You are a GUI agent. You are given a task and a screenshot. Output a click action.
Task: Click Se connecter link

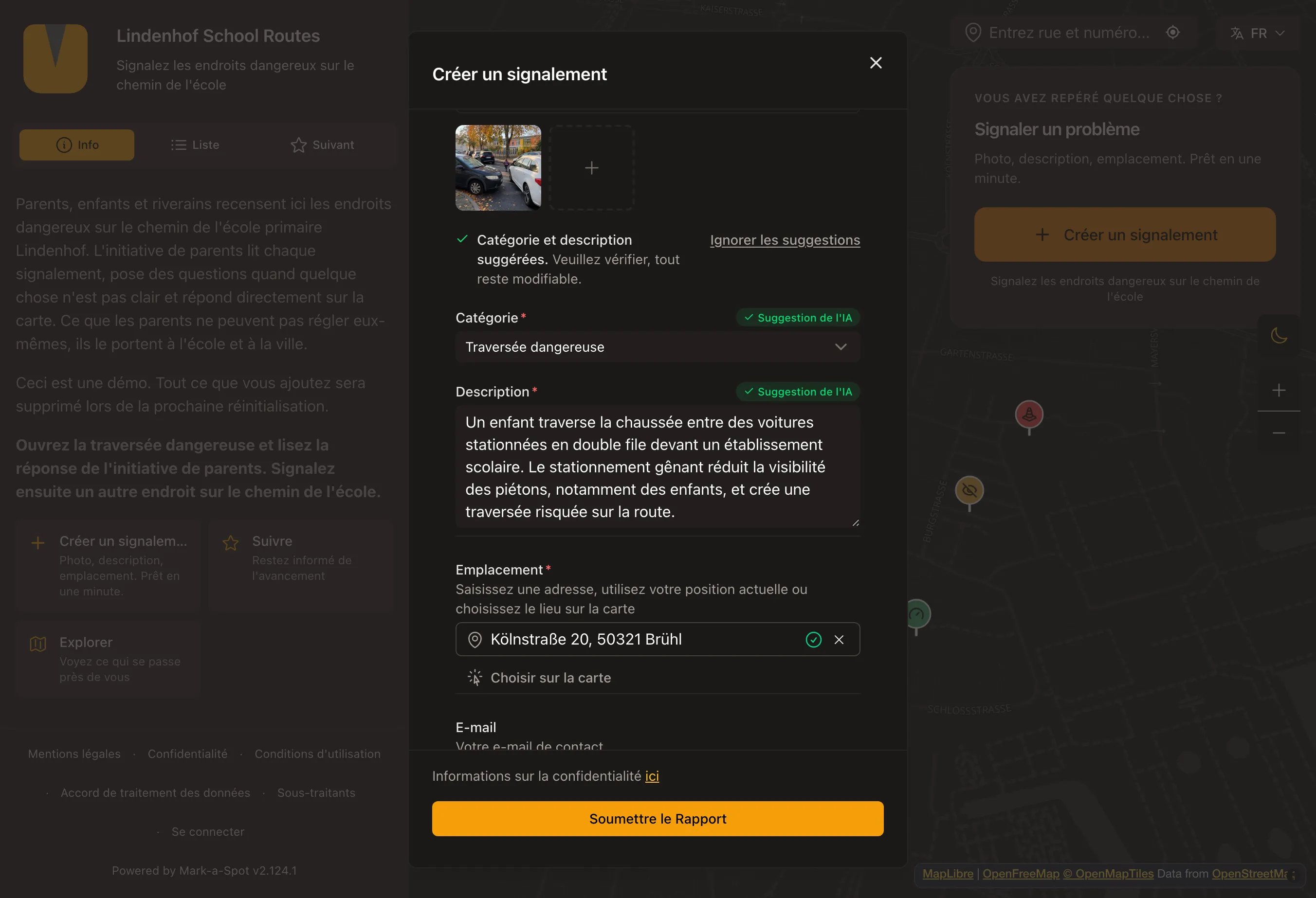point(208,831)
